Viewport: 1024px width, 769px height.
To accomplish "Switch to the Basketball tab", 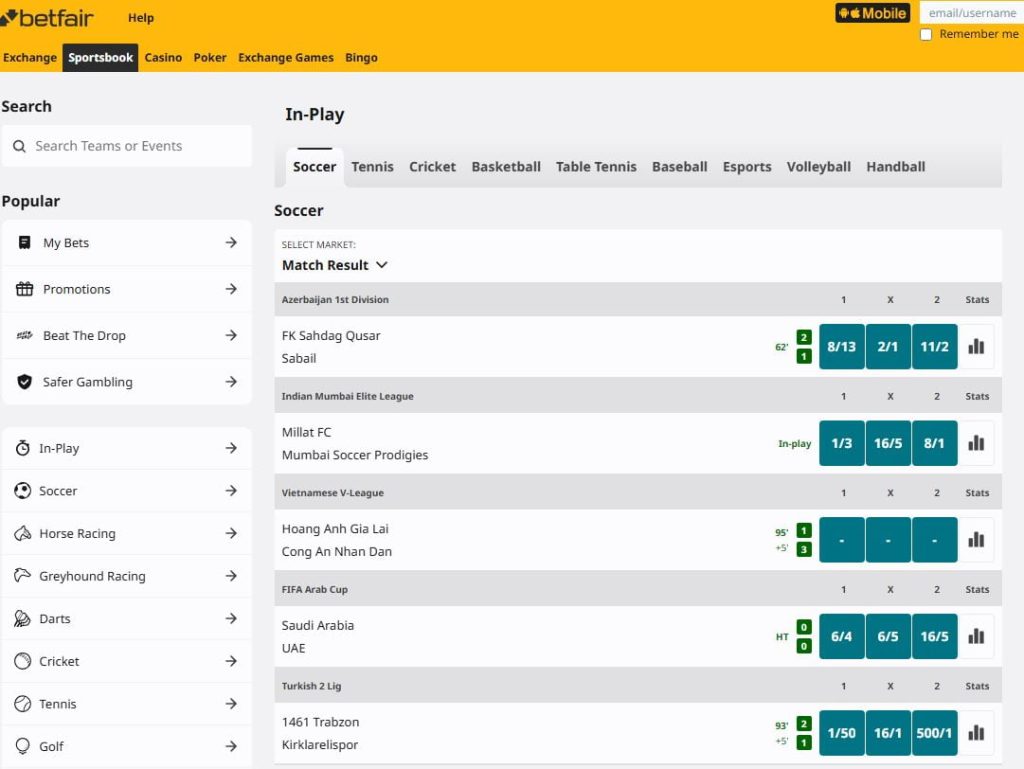I will pyautogui.click(x=506, y=167).
